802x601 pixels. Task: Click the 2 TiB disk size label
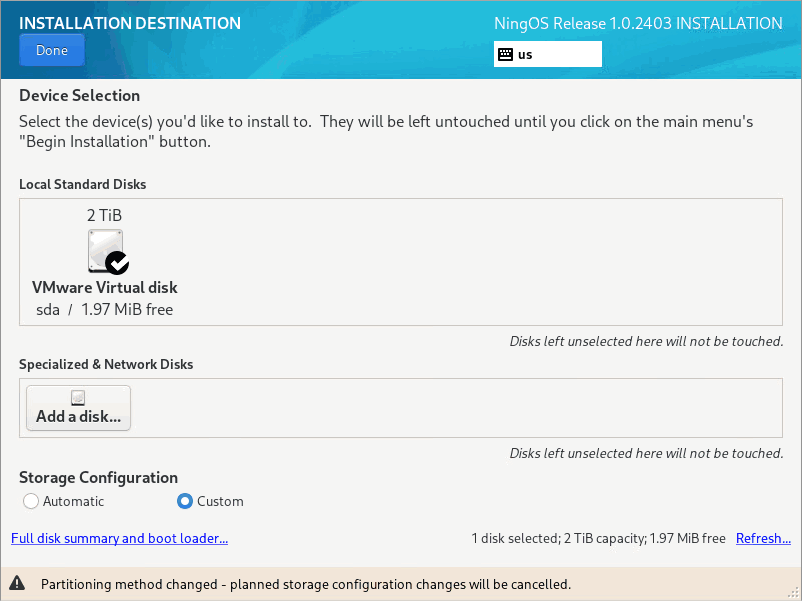pos(104,215)
